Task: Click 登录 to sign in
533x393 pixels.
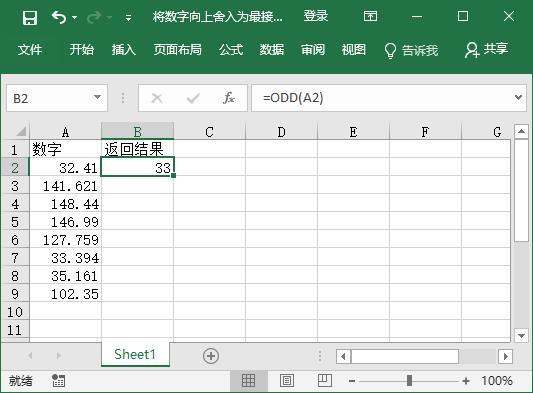Action: (315, 16)
